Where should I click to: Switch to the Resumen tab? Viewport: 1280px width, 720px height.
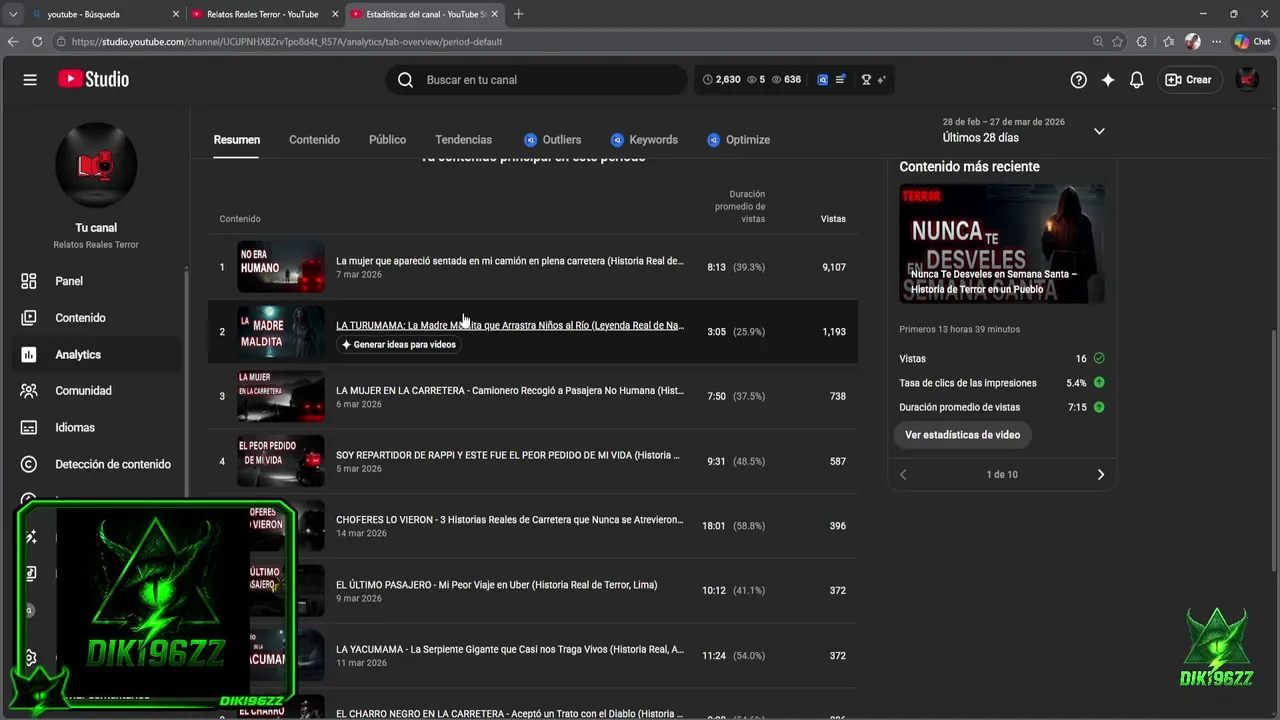pyautogui.click(x=237, y=140)
